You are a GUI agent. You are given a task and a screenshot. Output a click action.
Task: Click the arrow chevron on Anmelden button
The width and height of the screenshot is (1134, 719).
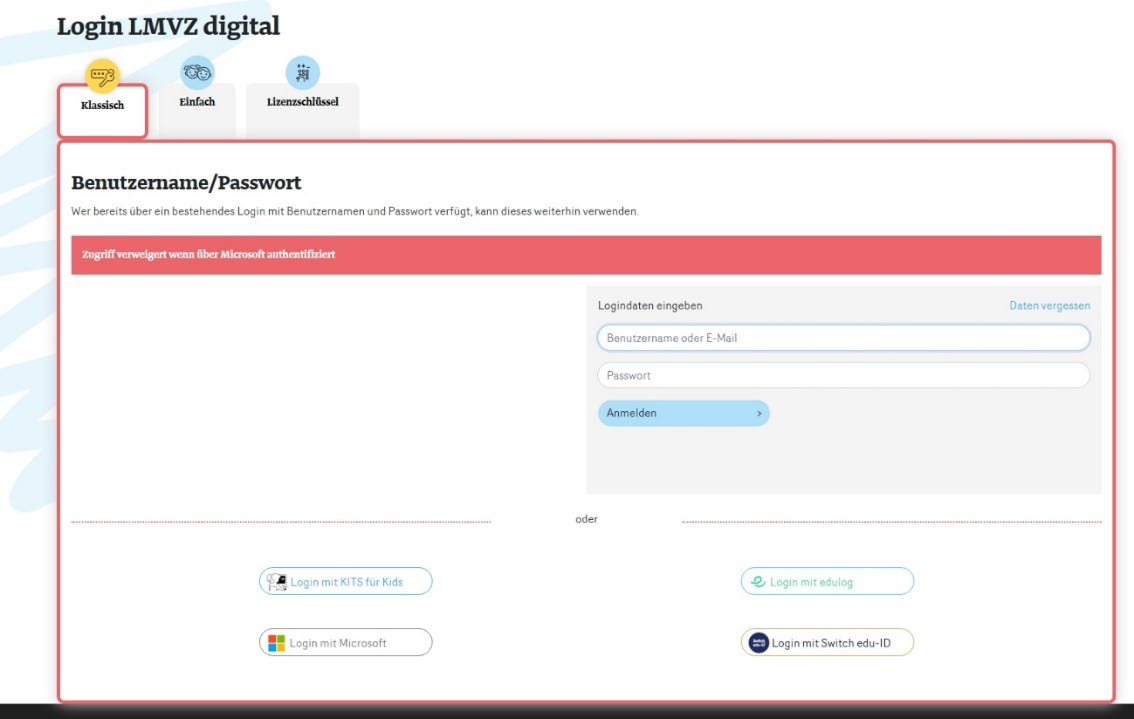pyautogui.click(x=759, y=413)
